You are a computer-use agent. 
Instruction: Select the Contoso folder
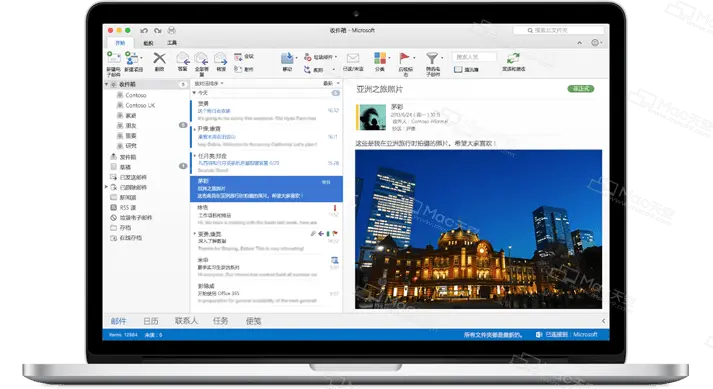pyautogui.click(x=136, y=95)
